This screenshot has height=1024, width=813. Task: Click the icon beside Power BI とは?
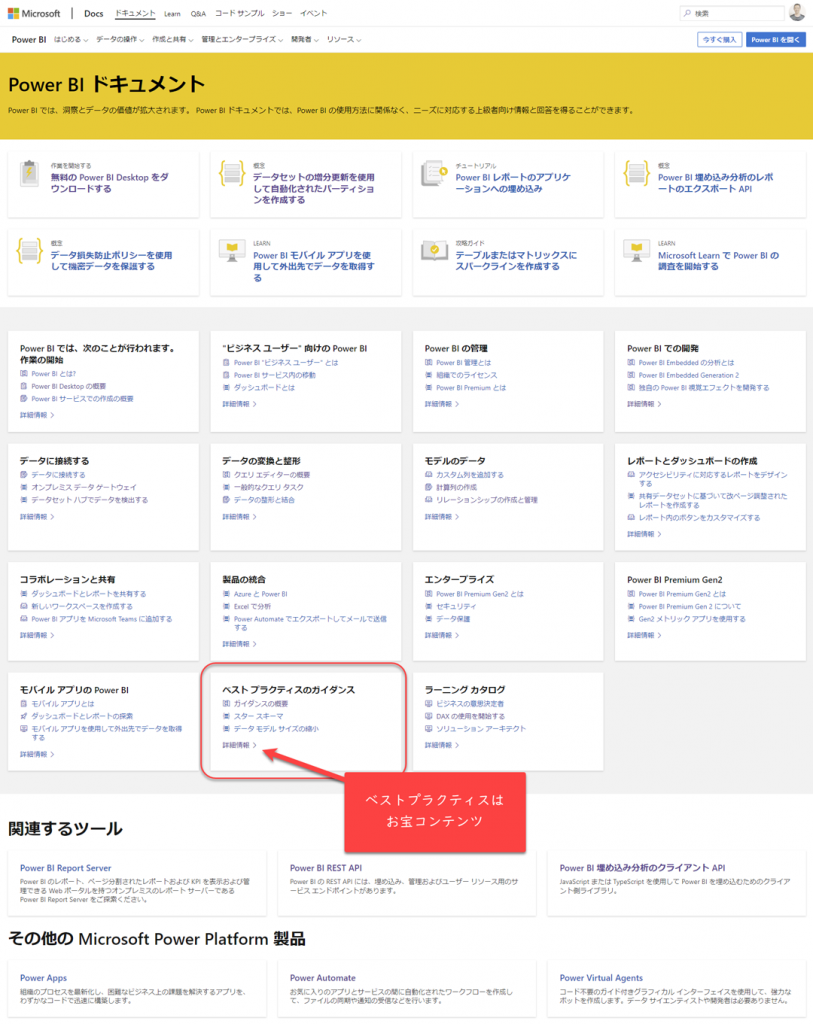coord(24,374)
